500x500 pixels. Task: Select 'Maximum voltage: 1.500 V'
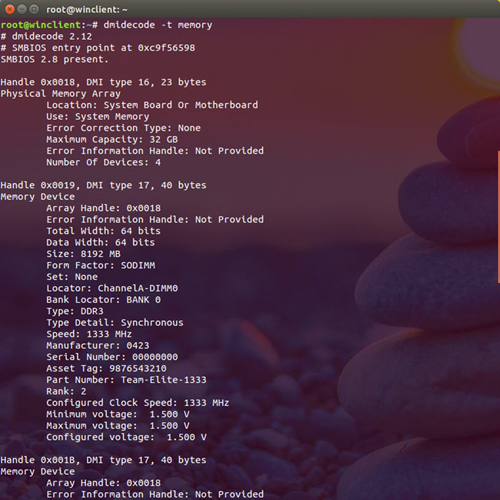tap(118, 426)
